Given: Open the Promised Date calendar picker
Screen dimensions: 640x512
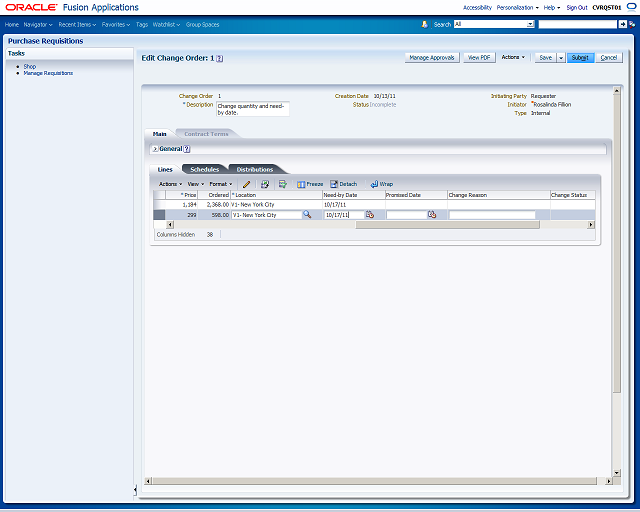Looking at the screenshot, I should pos(432,214).
